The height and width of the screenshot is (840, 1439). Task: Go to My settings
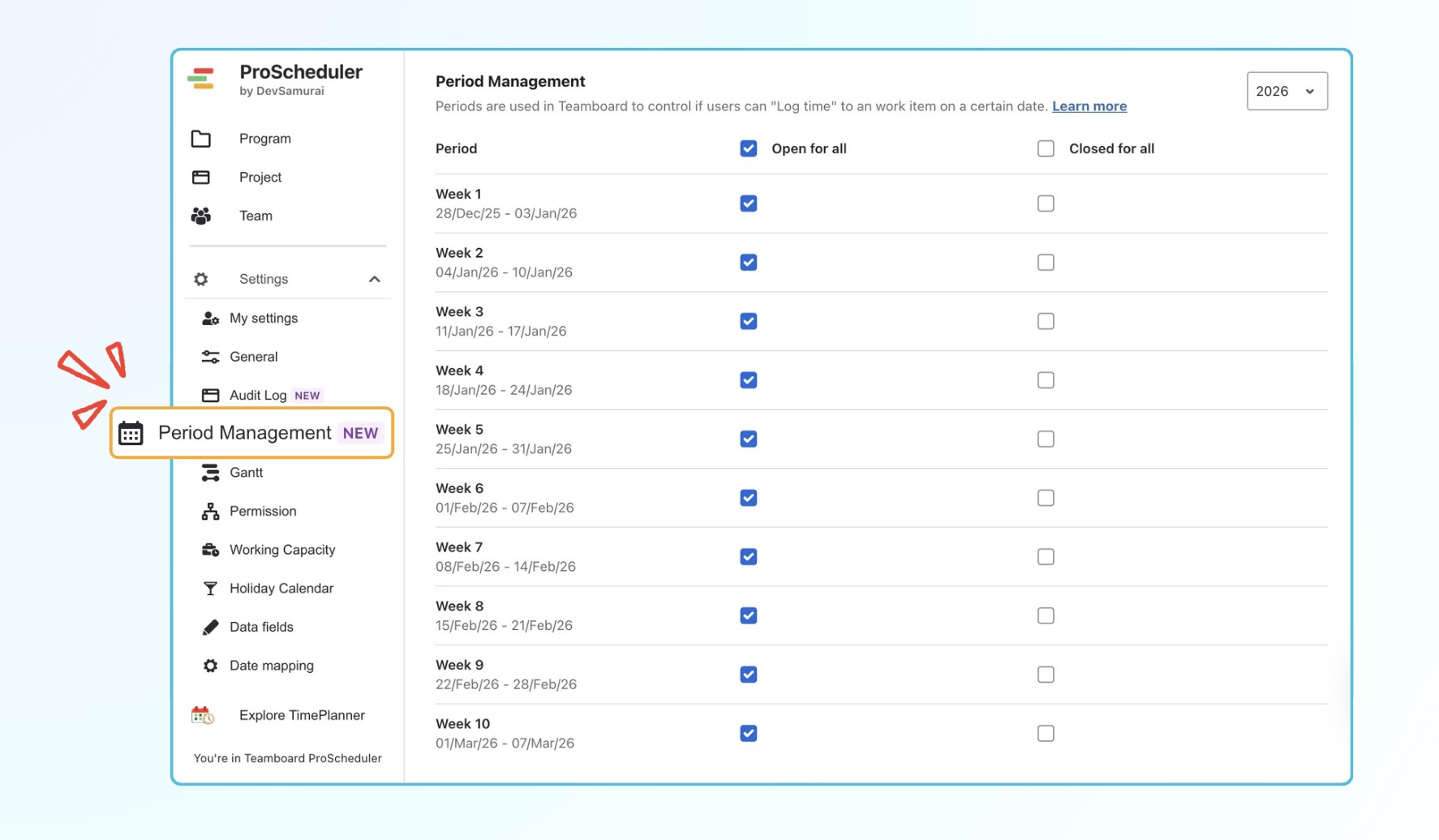pyautogui.click(x=263, y=319)
